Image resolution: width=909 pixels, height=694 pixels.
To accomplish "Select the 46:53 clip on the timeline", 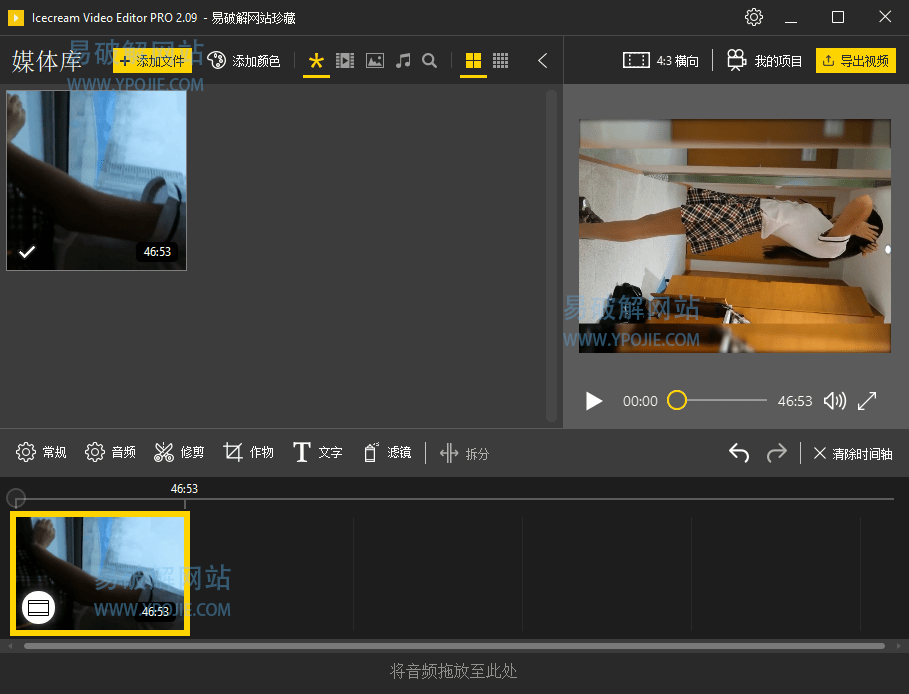I will tap(100, 573).
